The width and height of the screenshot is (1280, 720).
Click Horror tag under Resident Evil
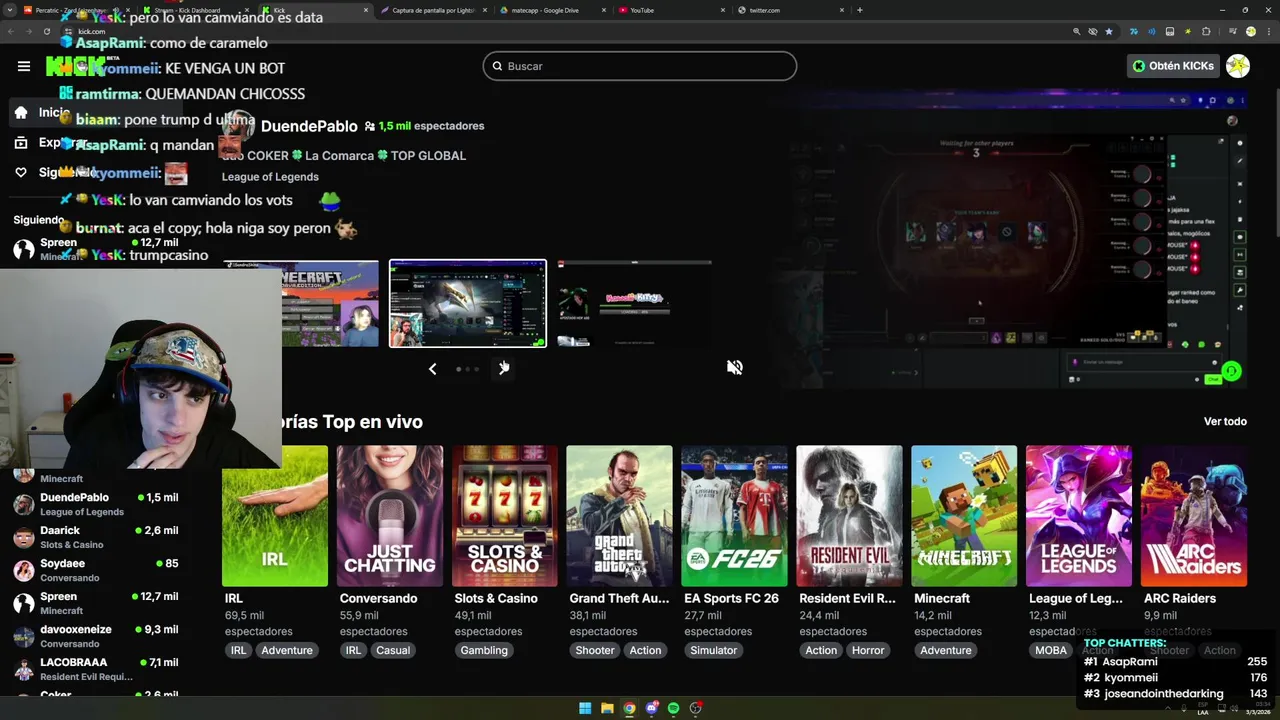pos(868,650)
